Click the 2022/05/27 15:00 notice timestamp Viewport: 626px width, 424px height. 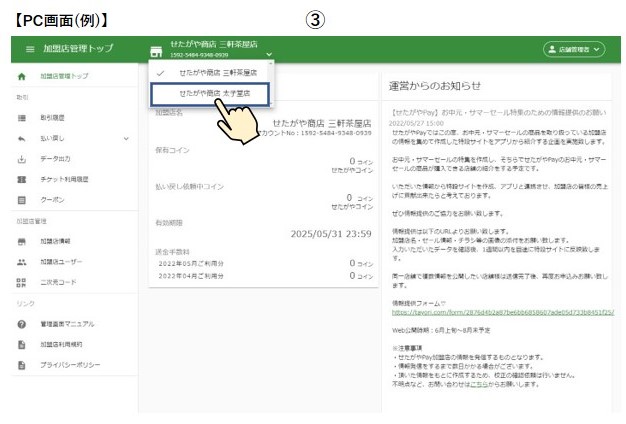[x=416, y=123]
